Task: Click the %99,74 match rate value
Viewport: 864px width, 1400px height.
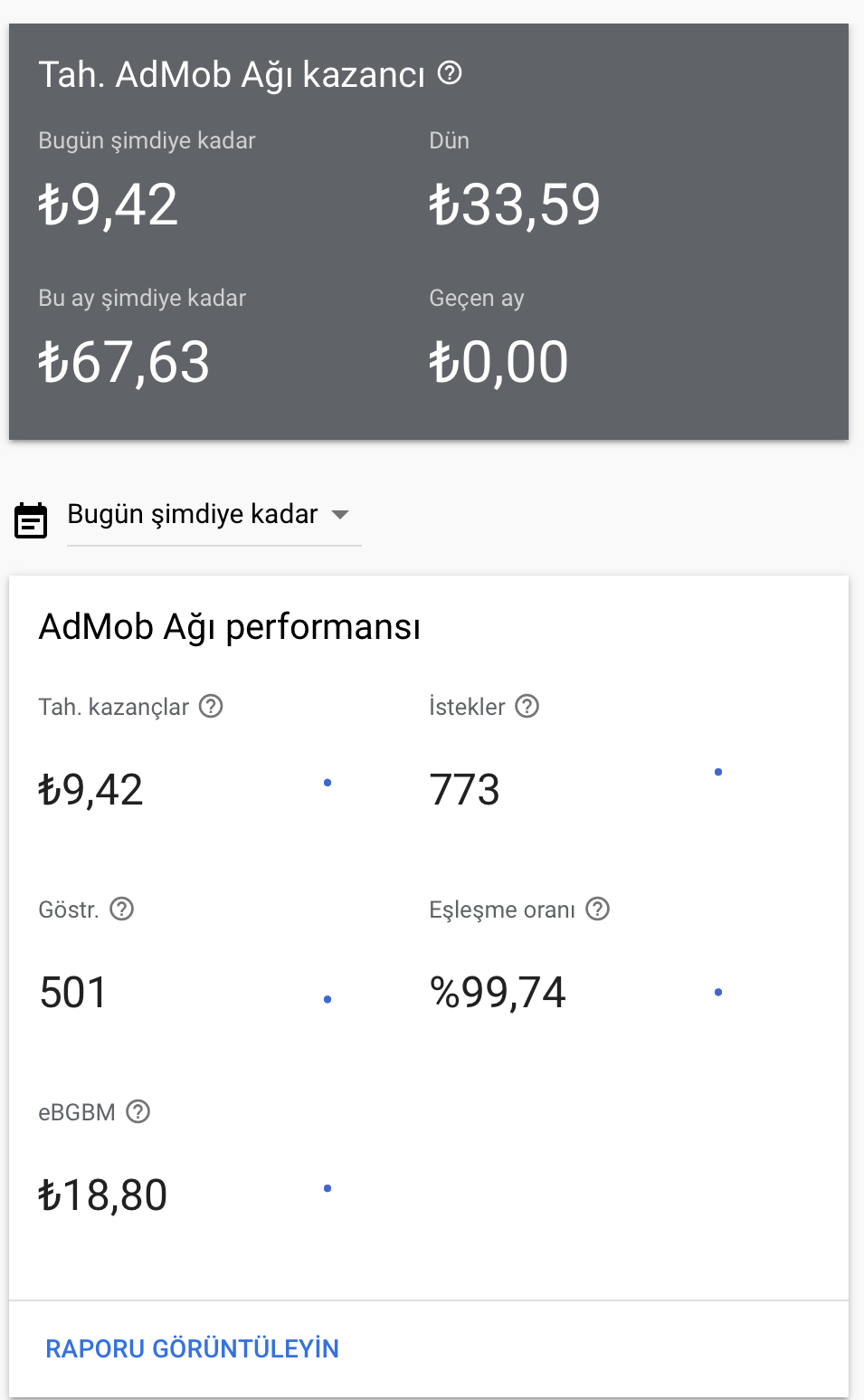Action: click(498, 993)
